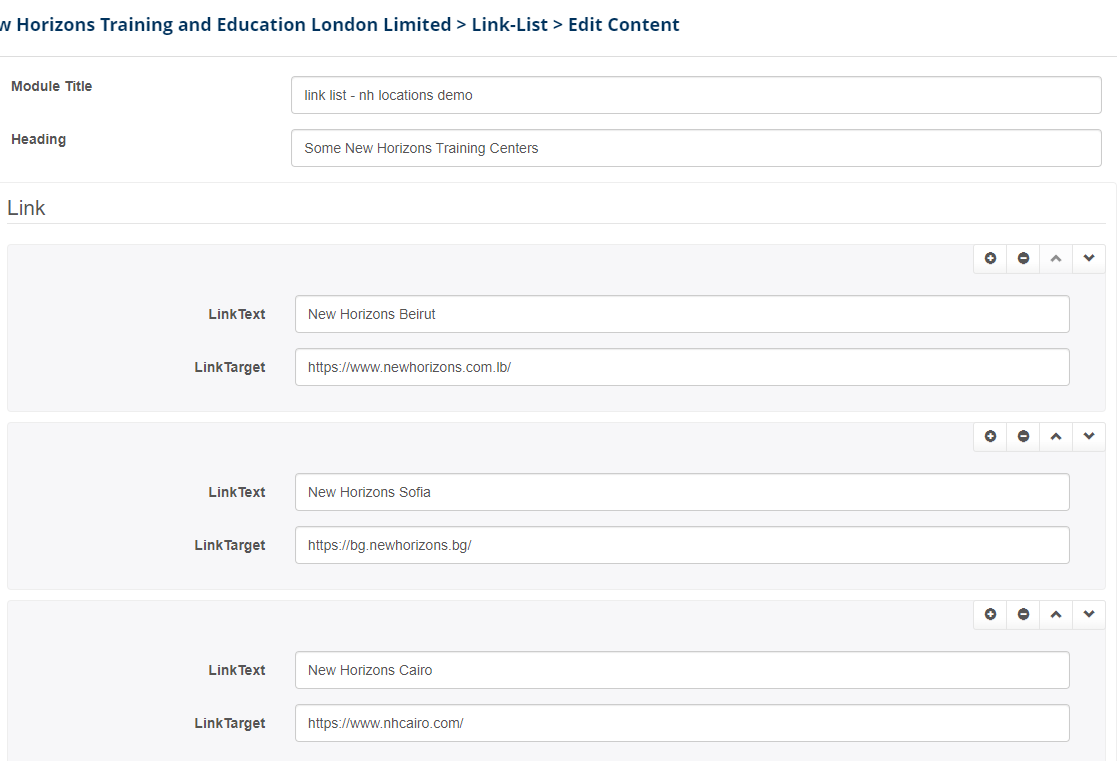1117x761 pixels.
Task: Move the Beirut link entry down
Action: (1089, 258)
